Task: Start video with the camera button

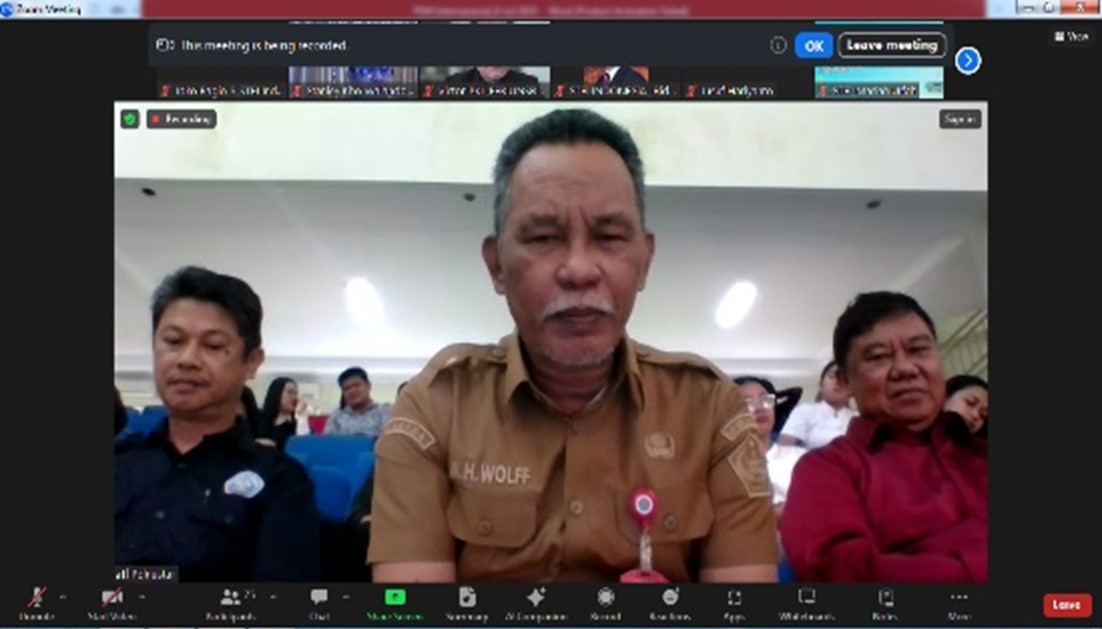Action: tap(111, 598)
